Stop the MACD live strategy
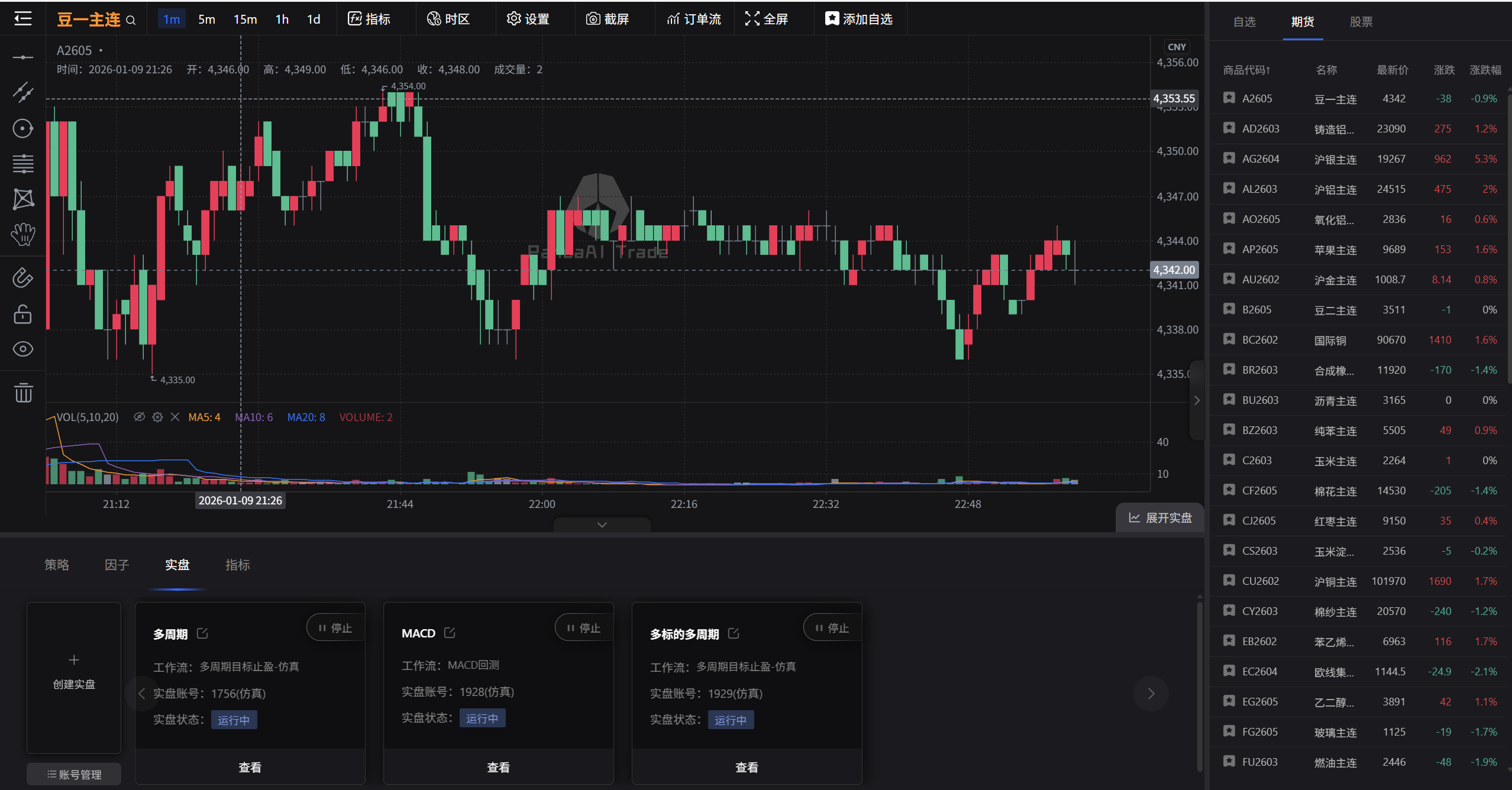Screen dimensions: 1512x790 (584, 628)
